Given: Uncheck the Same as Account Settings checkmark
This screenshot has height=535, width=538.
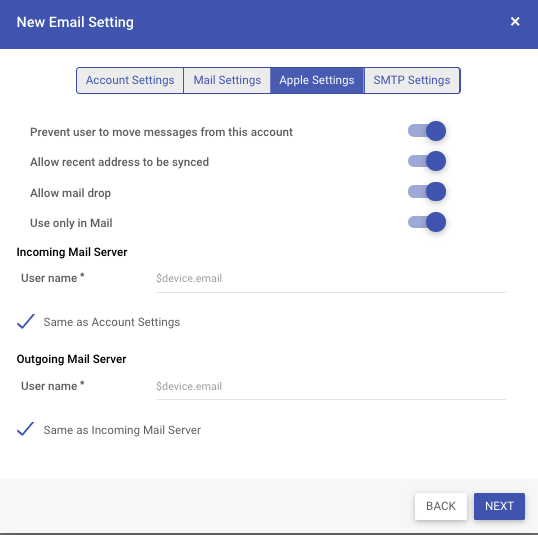Looking at the screenshot, I should click(x=26, y=322).
